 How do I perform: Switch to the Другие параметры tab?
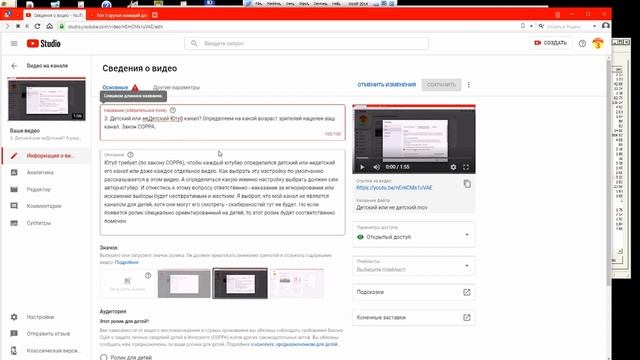point(176,87)
